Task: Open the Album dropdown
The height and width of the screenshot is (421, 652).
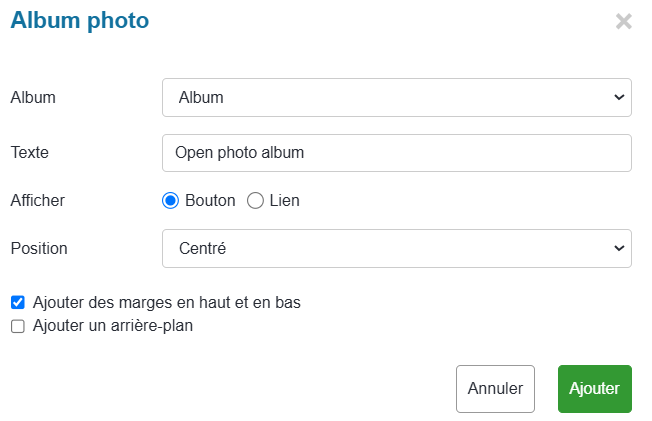Action: coord(396,98)
